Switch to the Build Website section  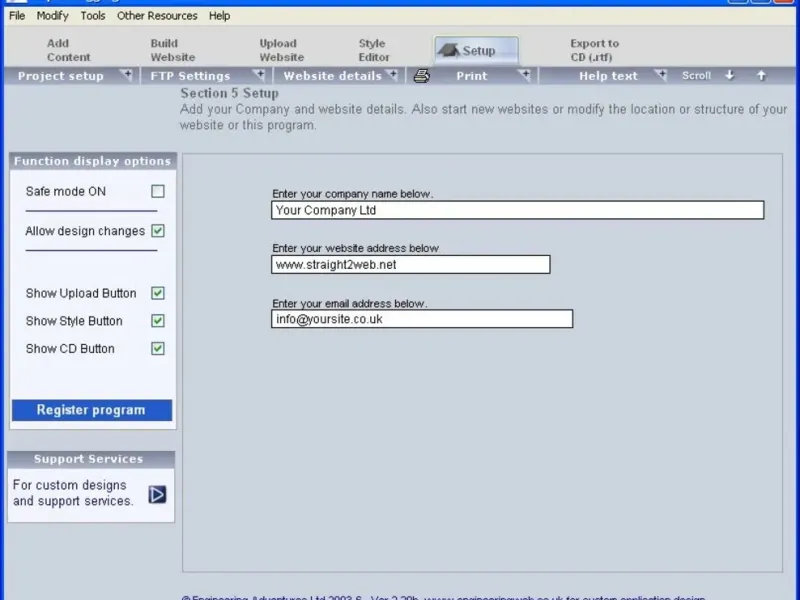pyautogui.click(x=172, y=50)
